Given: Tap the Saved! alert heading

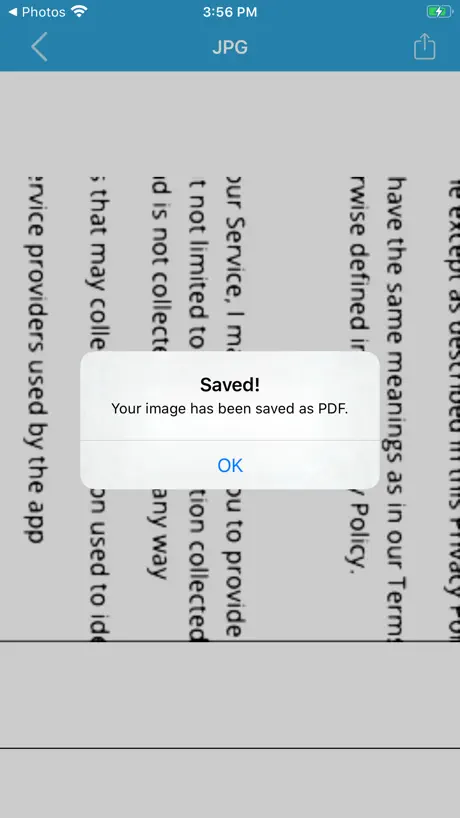Looking at the screenshot, I should click(230, 385).
